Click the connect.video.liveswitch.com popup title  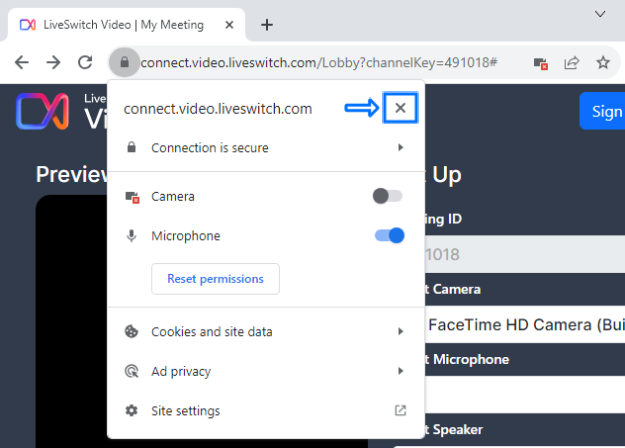tap(218, 109)
